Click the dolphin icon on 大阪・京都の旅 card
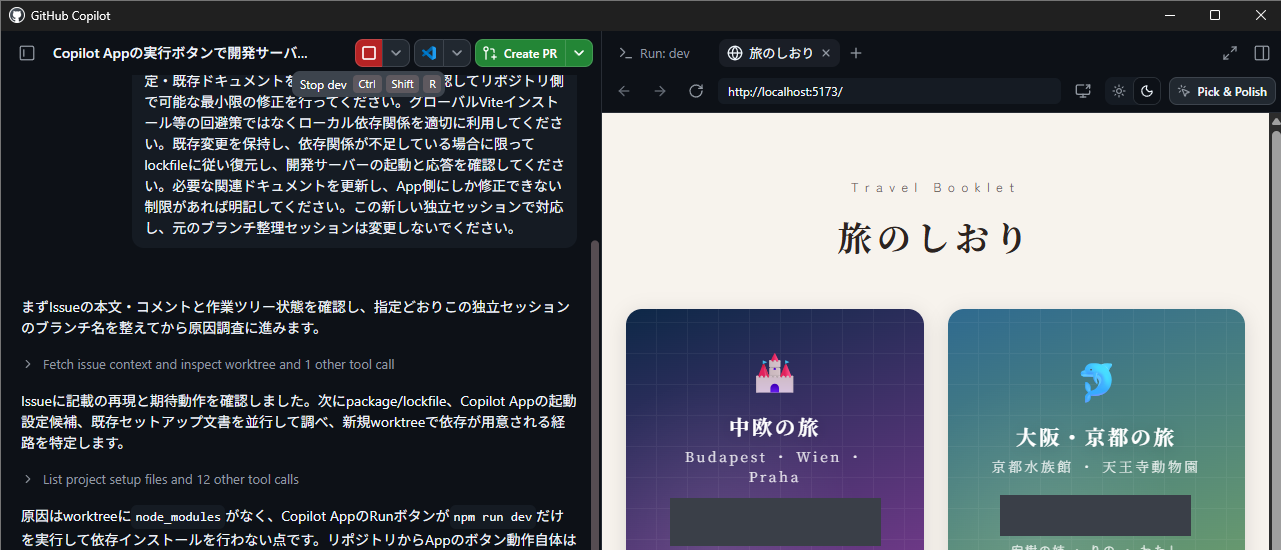Viewport: 1281px width, 550px height. pos(1096,382)
